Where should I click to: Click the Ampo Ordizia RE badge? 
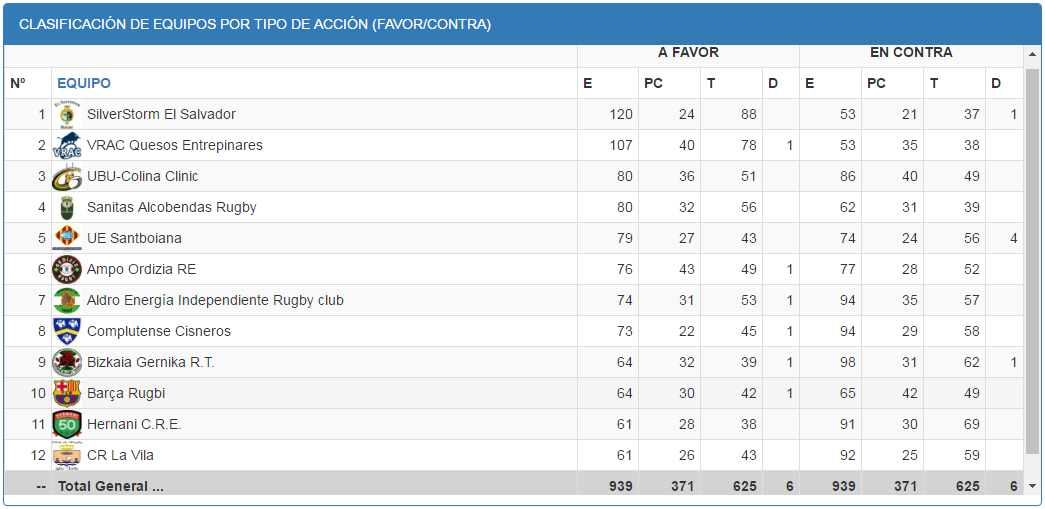point(67,270)
